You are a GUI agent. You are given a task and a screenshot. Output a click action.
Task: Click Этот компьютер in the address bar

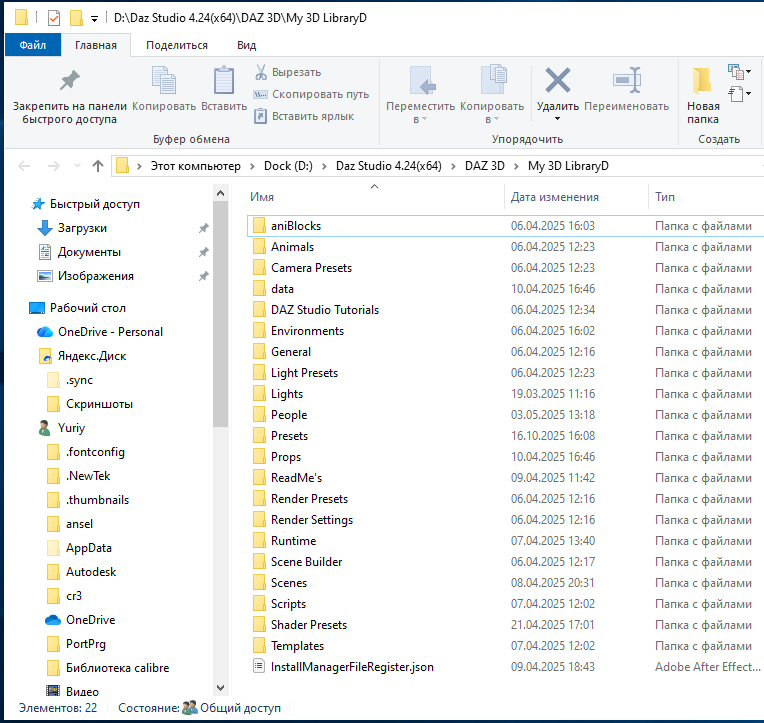(195, 166)
